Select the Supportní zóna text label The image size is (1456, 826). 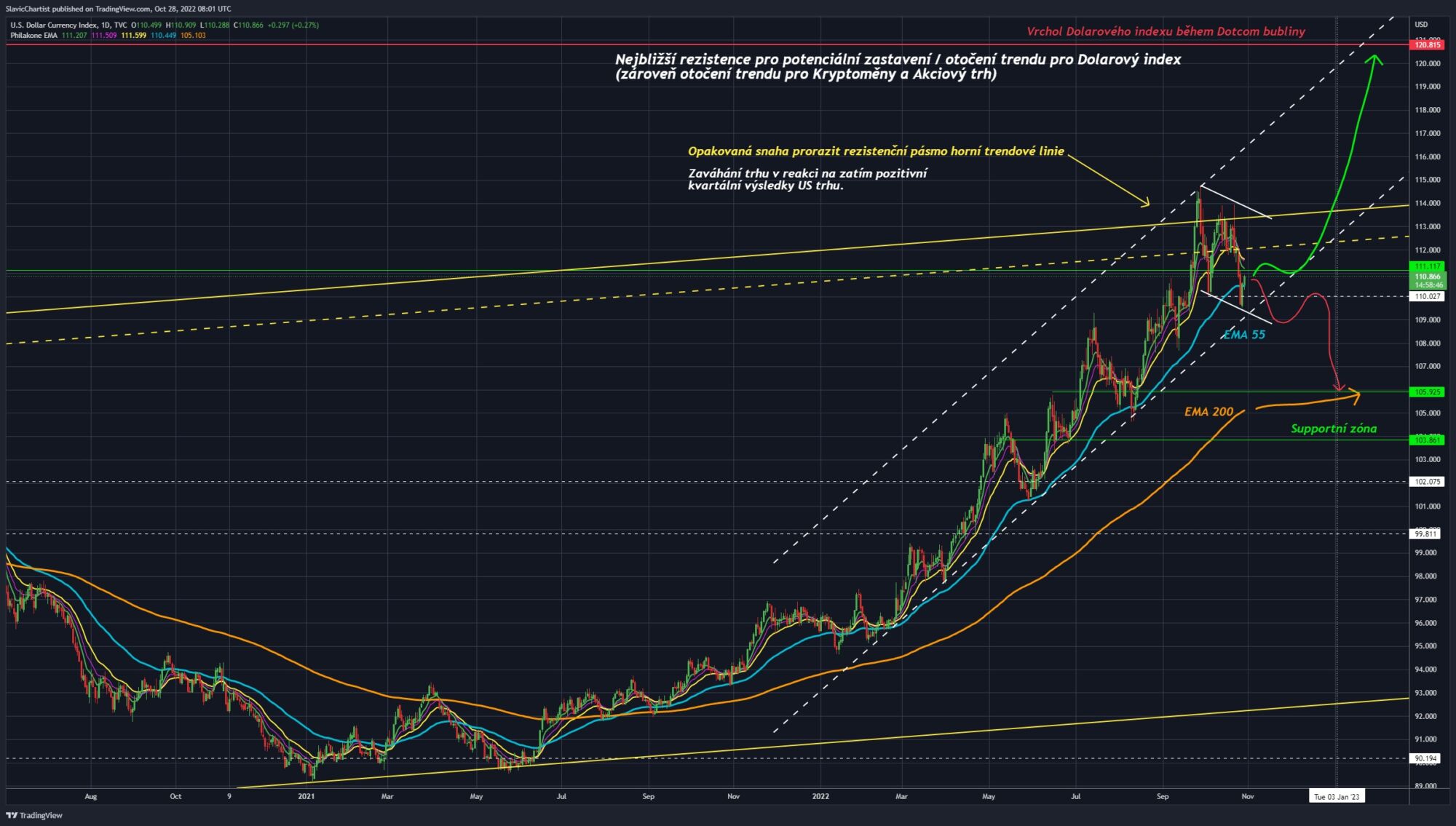pyautogui.click(x=1334, y=429)
